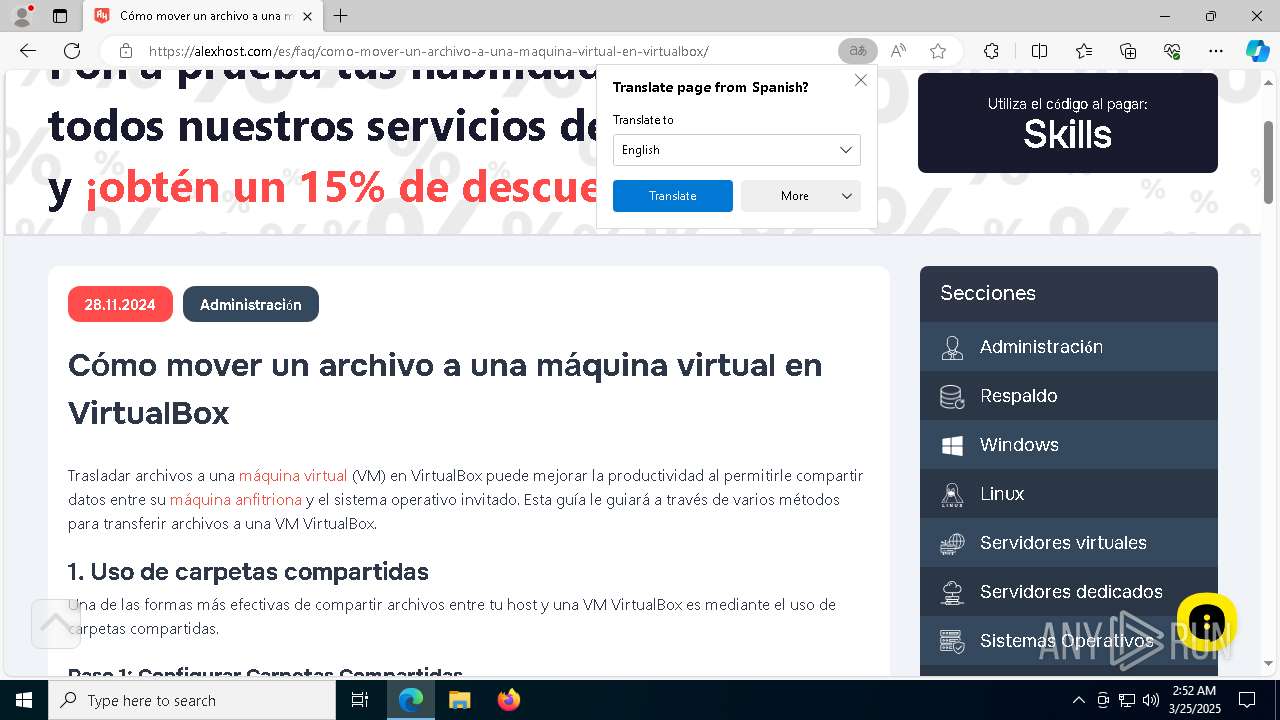Open Extensions puzzle icon
This screenshot has width=1280, height=720.
coord(991,51)
